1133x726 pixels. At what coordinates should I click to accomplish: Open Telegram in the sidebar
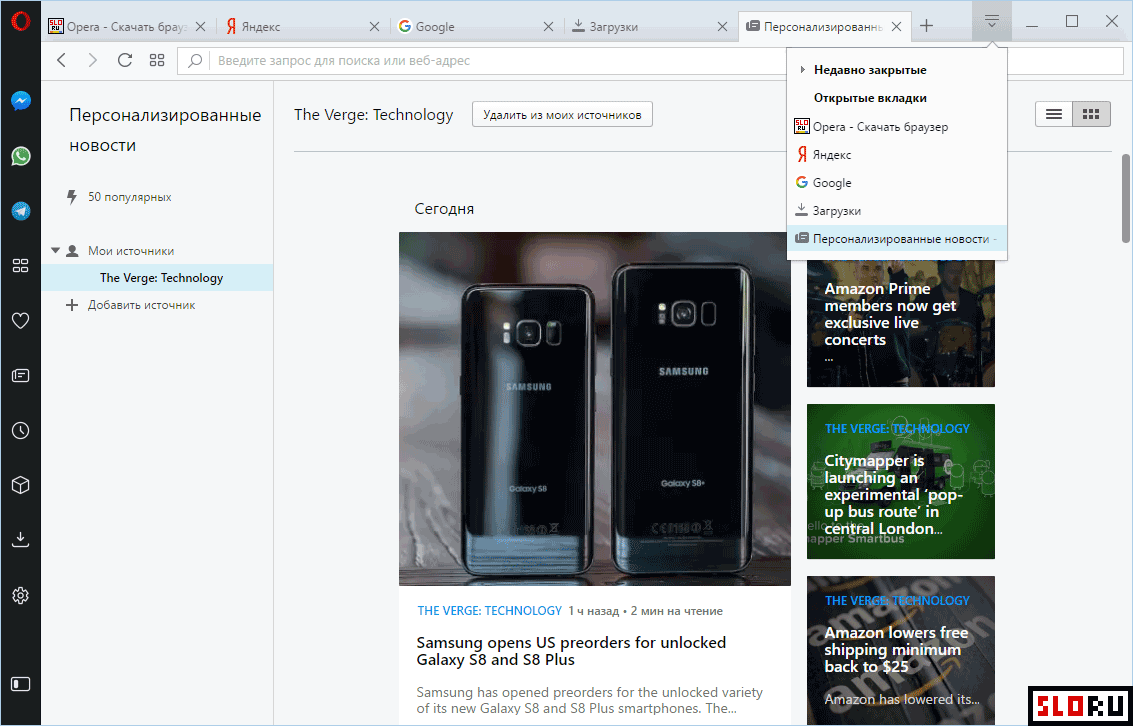tap(20, 210)
